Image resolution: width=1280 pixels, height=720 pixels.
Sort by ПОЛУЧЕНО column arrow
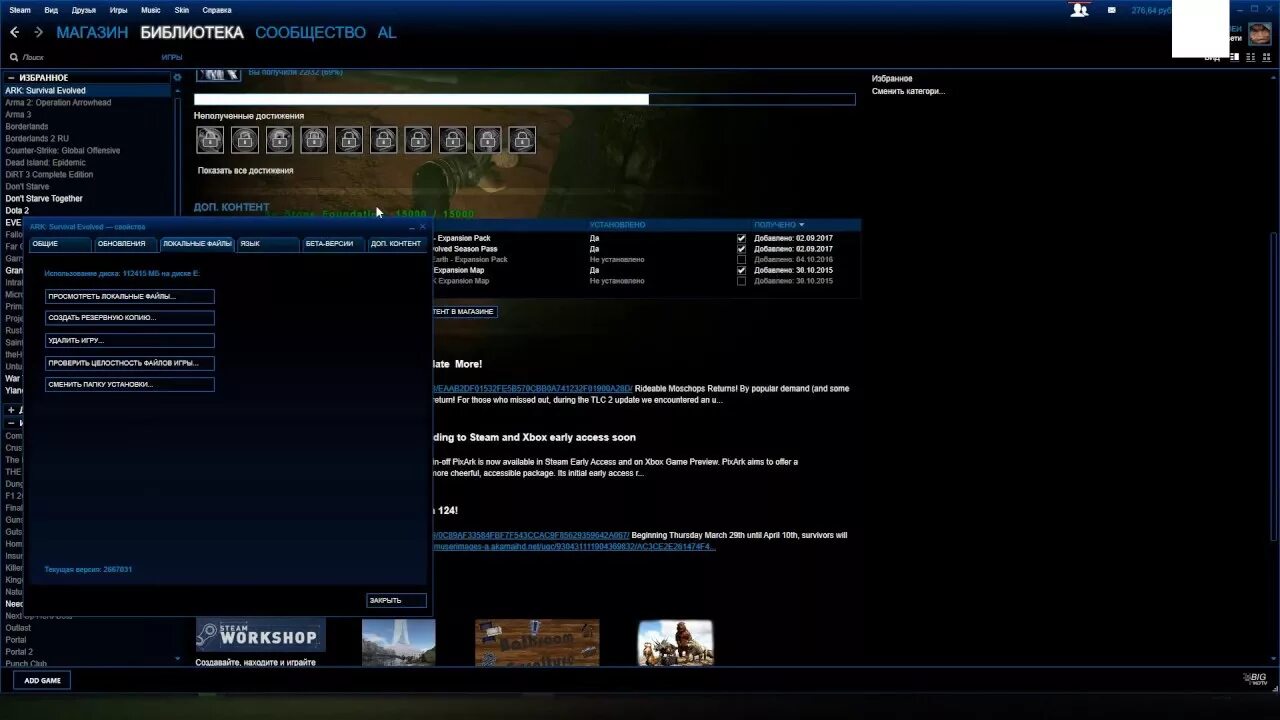801,225
